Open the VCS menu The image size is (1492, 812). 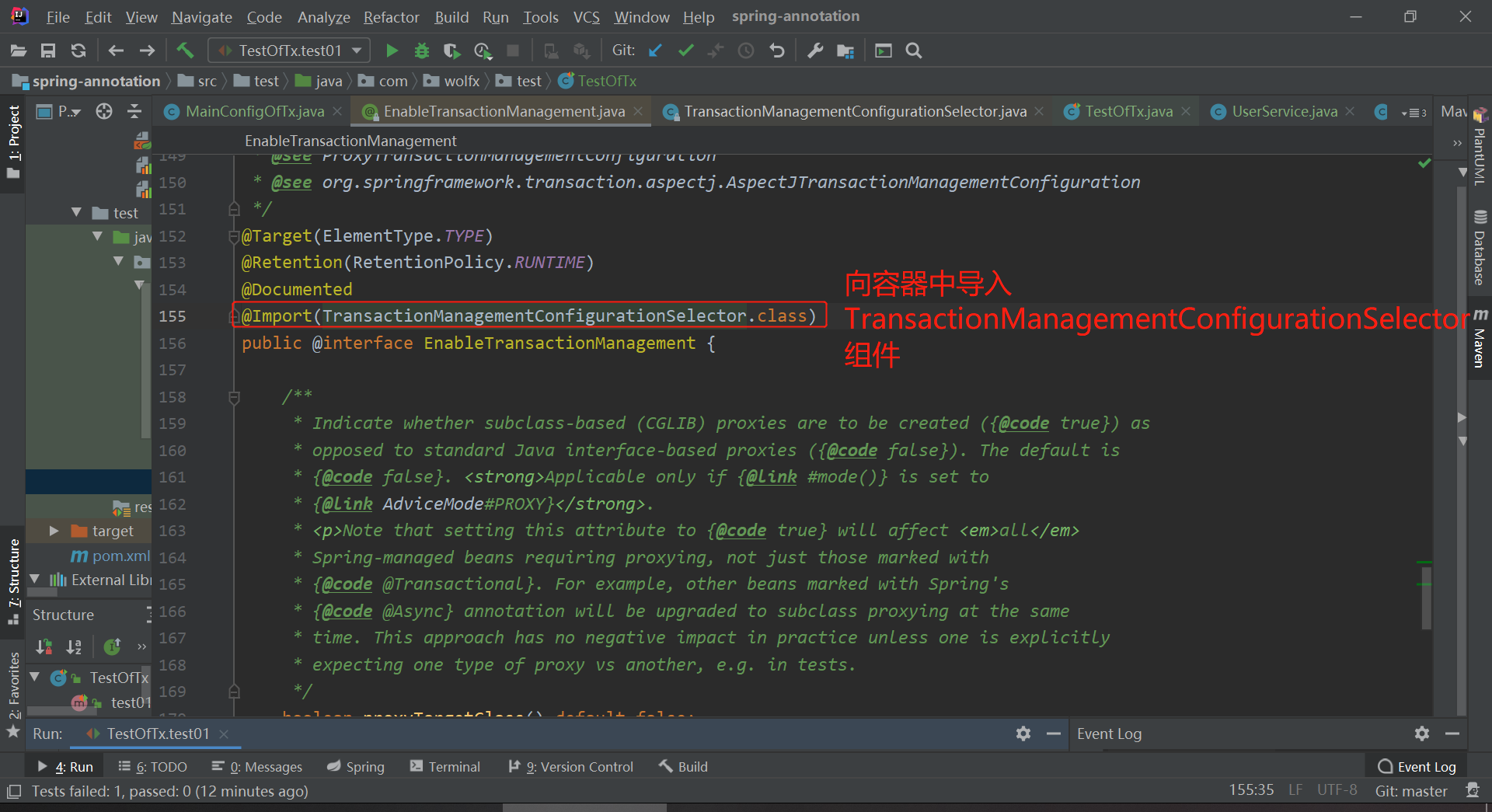coord(586,16)
